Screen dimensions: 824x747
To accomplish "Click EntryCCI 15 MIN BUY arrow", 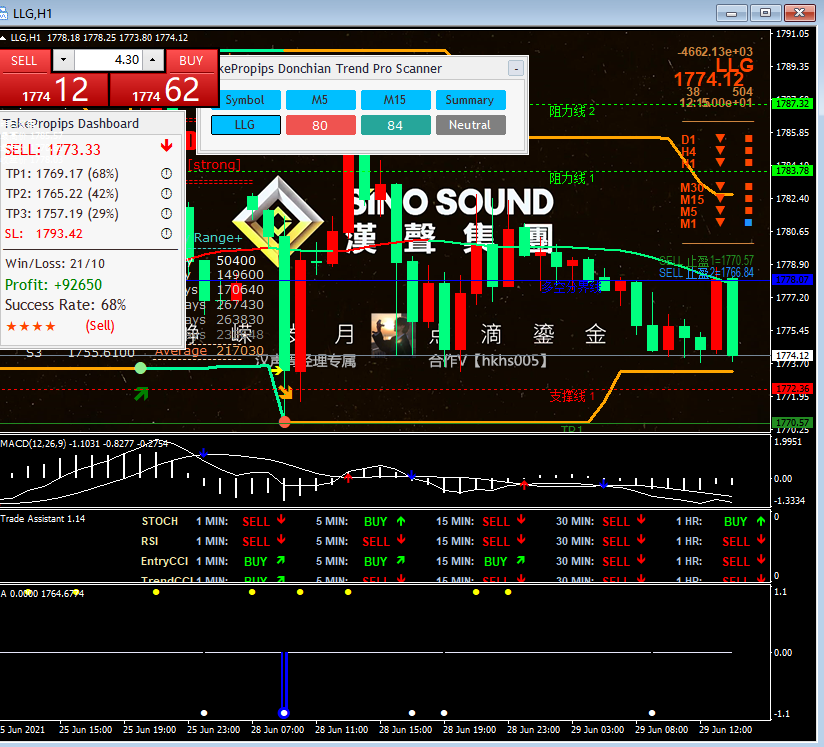I will [521, 560].
